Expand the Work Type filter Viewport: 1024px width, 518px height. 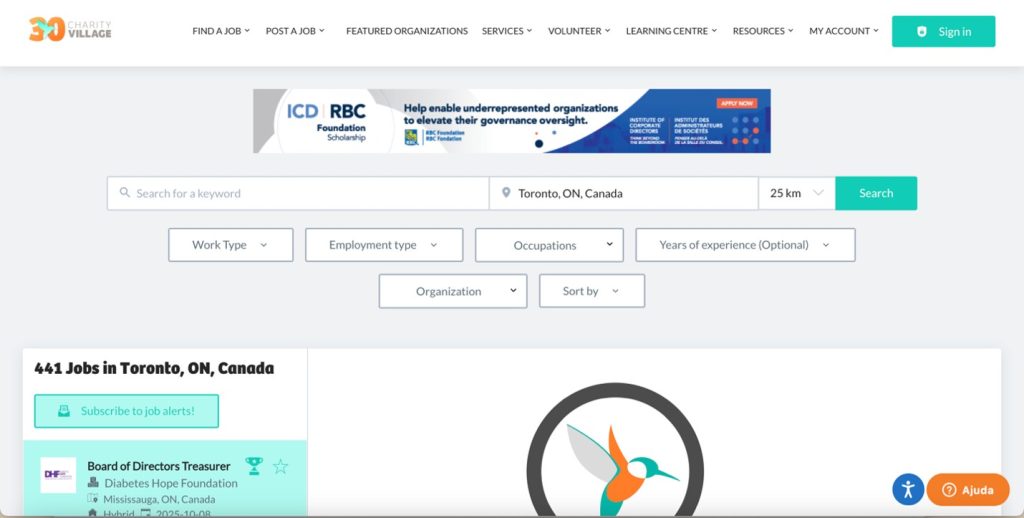[230, 245]
